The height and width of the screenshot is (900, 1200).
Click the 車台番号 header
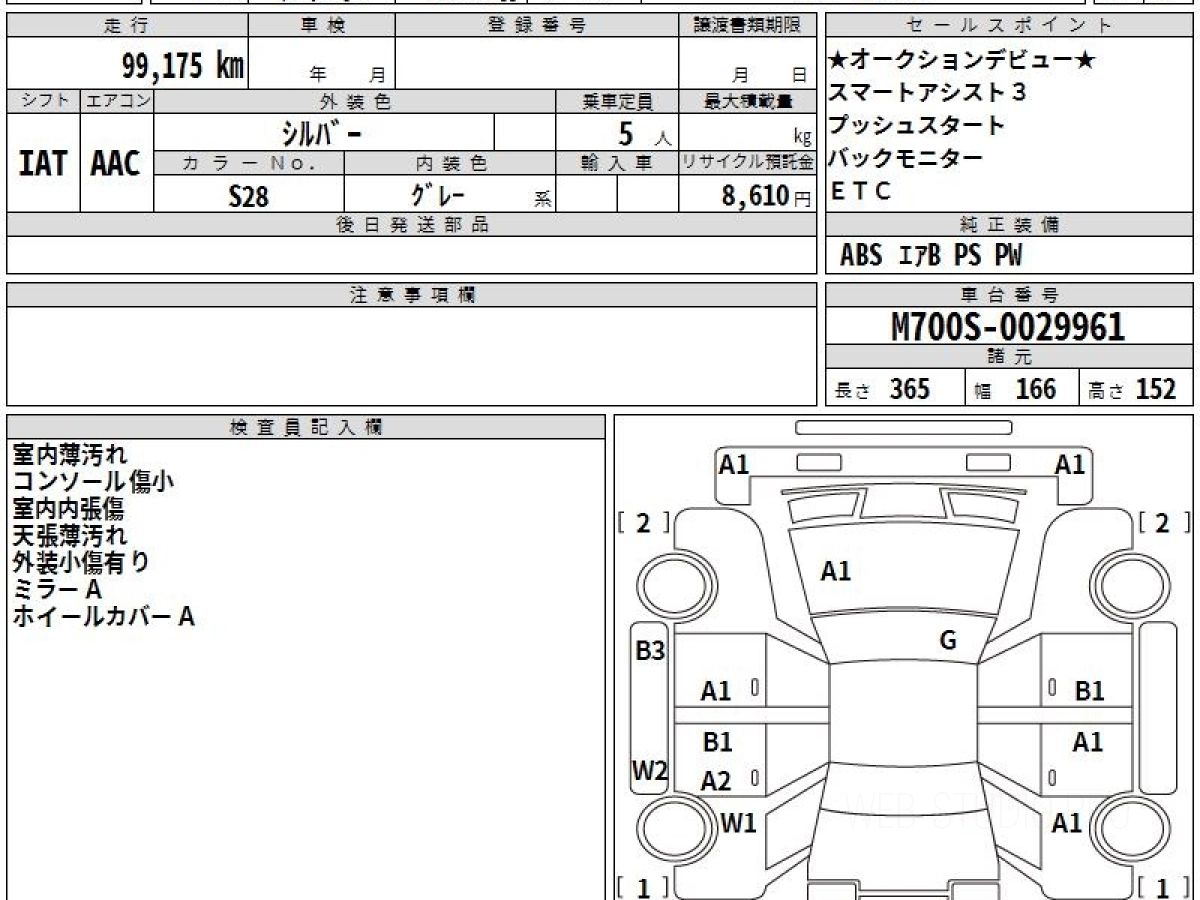tap(1010, 295)
